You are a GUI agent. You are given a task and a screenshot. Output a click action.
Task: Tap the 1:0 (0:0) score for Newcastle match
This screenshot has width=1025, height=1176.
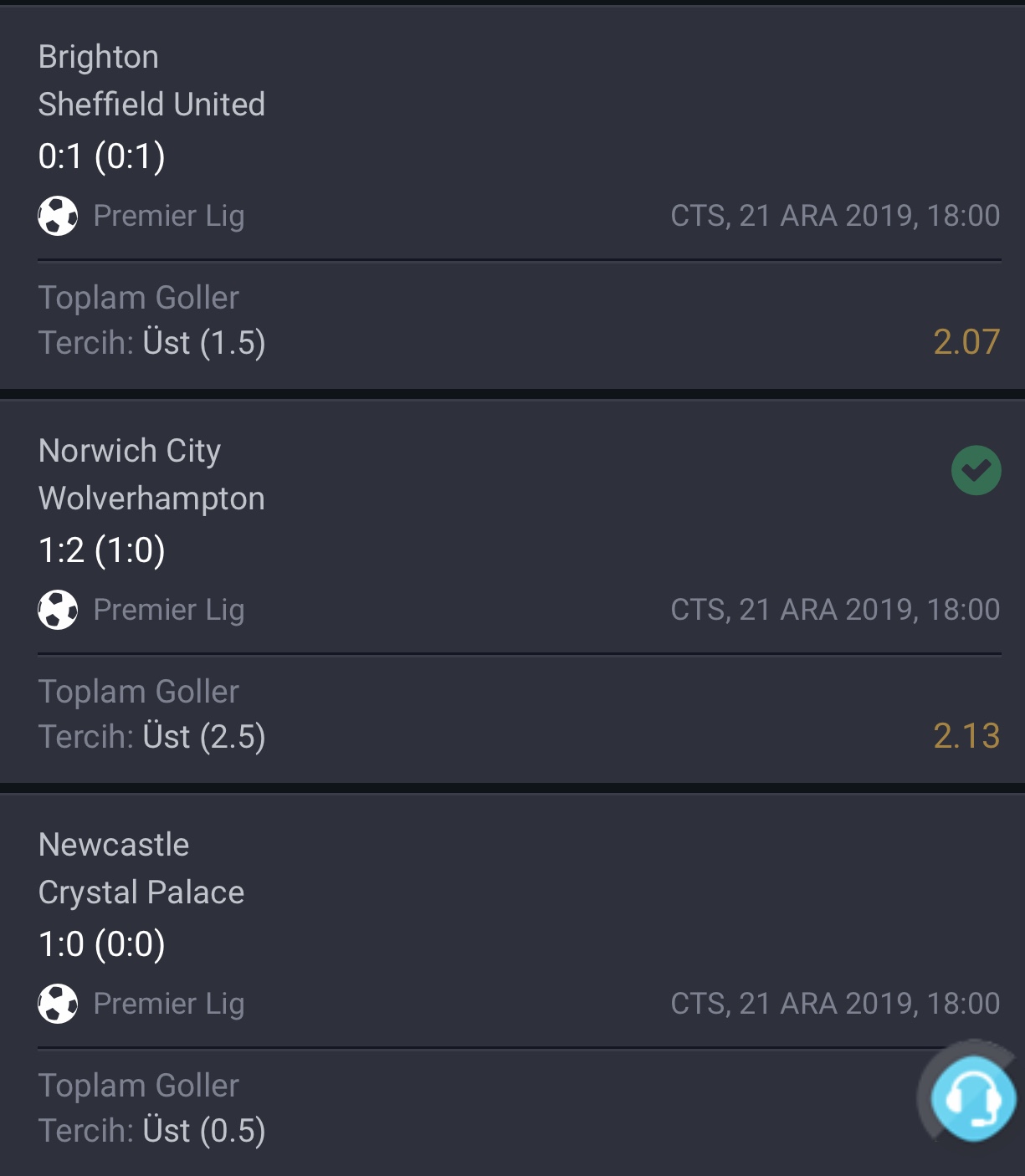click(x=102, y=944)
